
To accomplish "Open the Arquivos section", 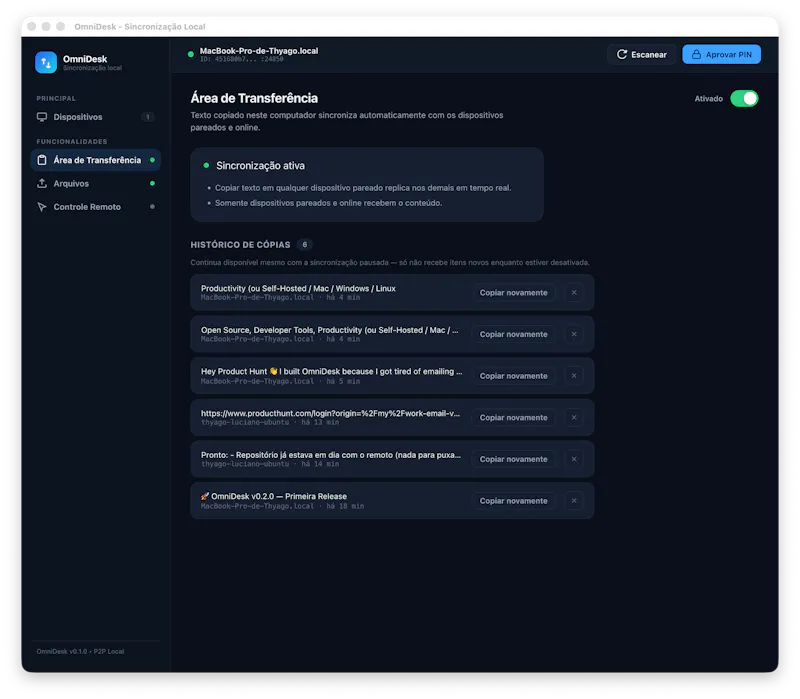I will pyautogui.click(x=95, y=183).
